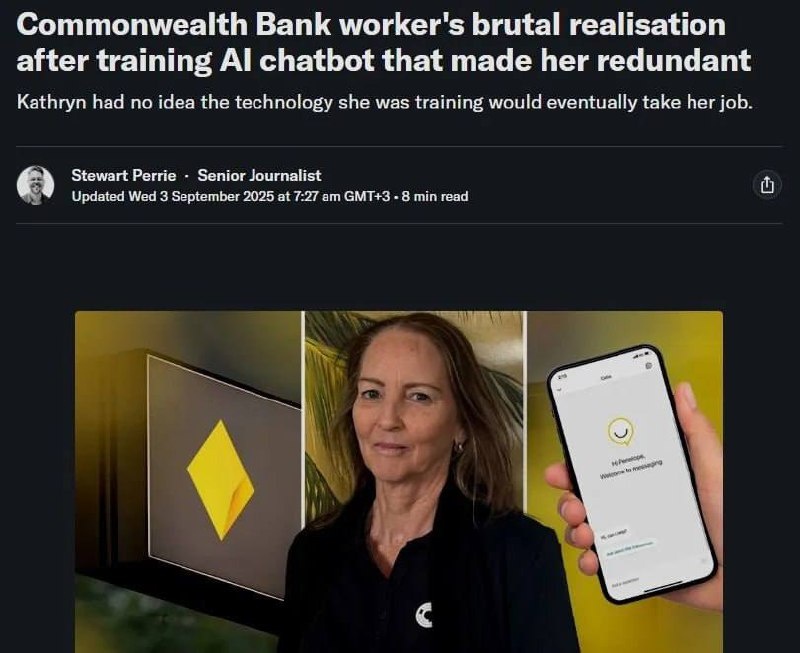800x653 pixels.
Task: Click the article headline about Commonwealth Bank
Action: pos(383,42)
